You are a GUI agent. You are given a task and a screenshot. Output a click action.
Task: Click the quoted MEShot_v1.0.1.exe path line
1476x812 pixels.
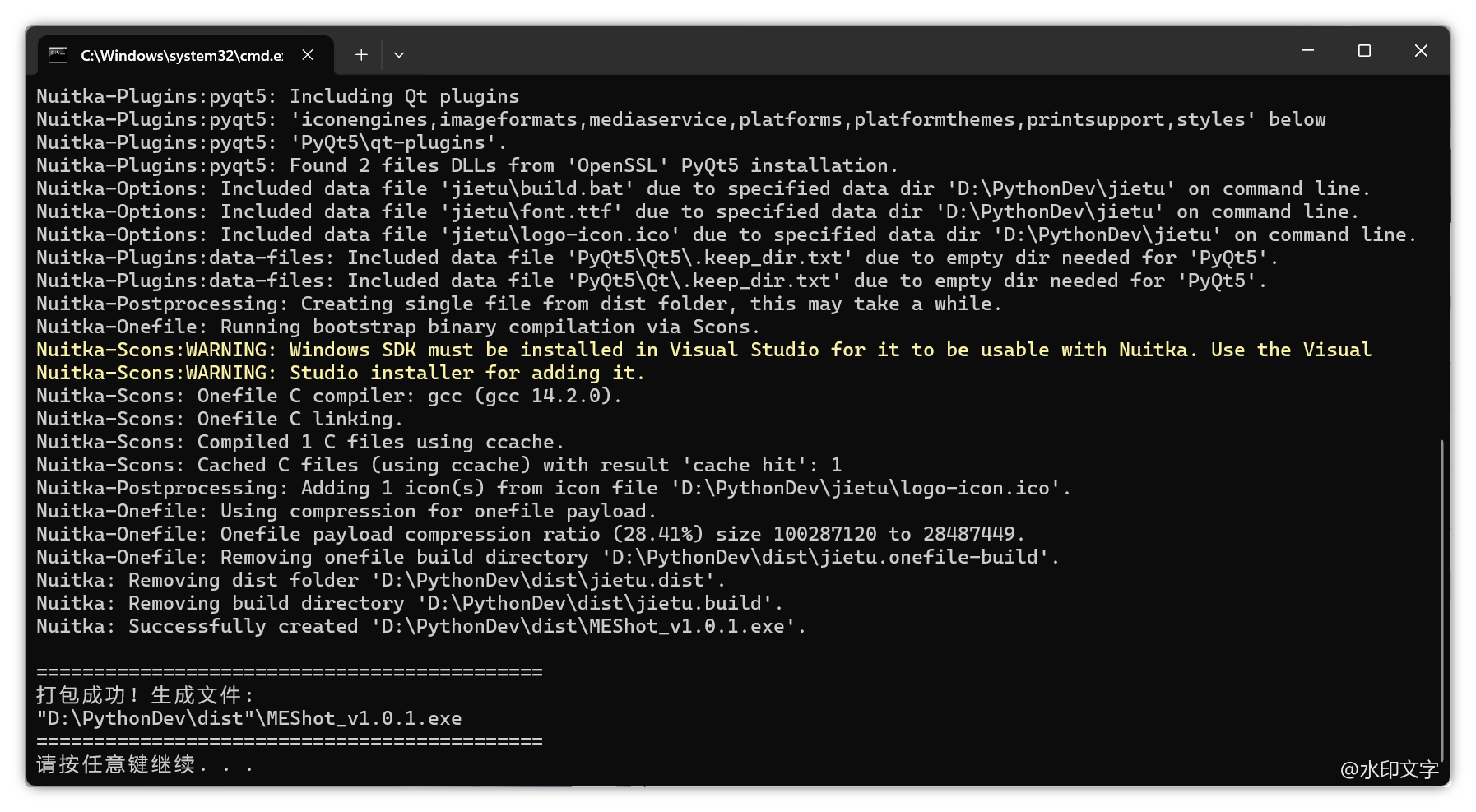coord(248,719)
